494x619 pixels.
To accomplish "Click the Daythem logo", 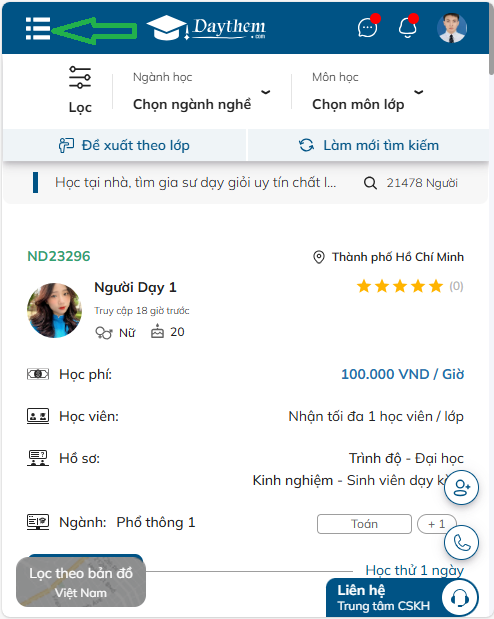I will pyautogui.click(x=206, y=28).
